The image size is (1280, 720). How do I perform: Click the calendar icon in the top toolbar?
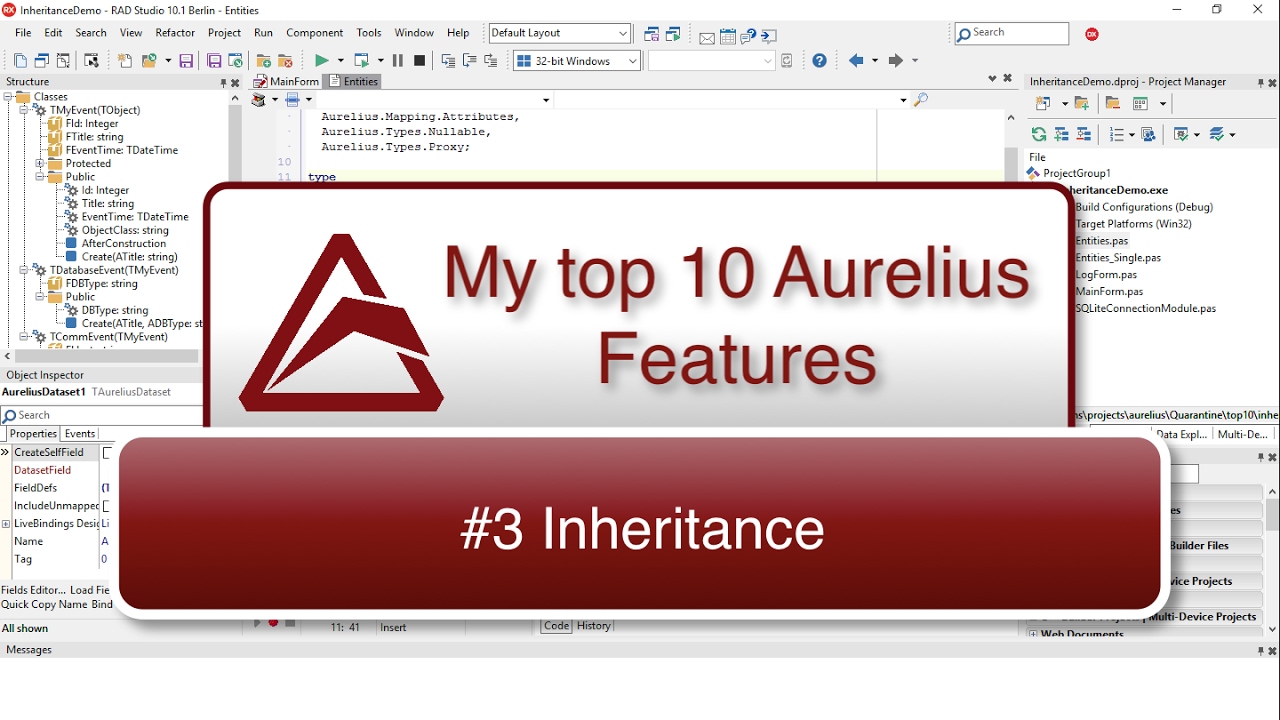pyautogui.click(x=728, y=38)
